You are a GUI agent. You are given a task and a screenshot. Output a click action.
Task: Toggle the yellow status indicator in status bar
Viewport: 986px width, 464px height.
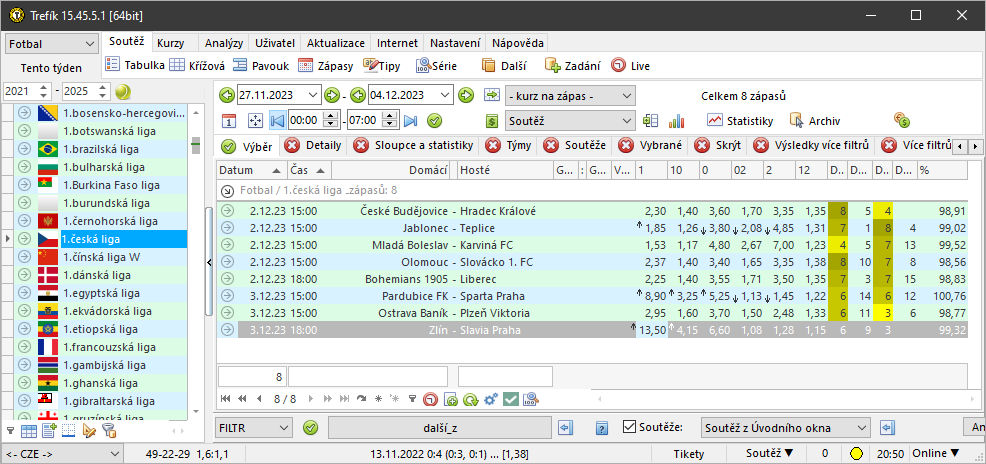pyautogui.click(x=856, y=453)
